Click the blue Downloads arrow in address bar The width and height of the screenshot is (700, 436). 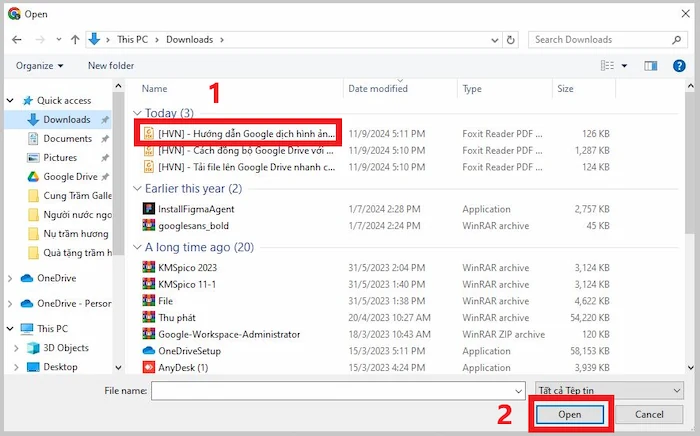(94, 39)
